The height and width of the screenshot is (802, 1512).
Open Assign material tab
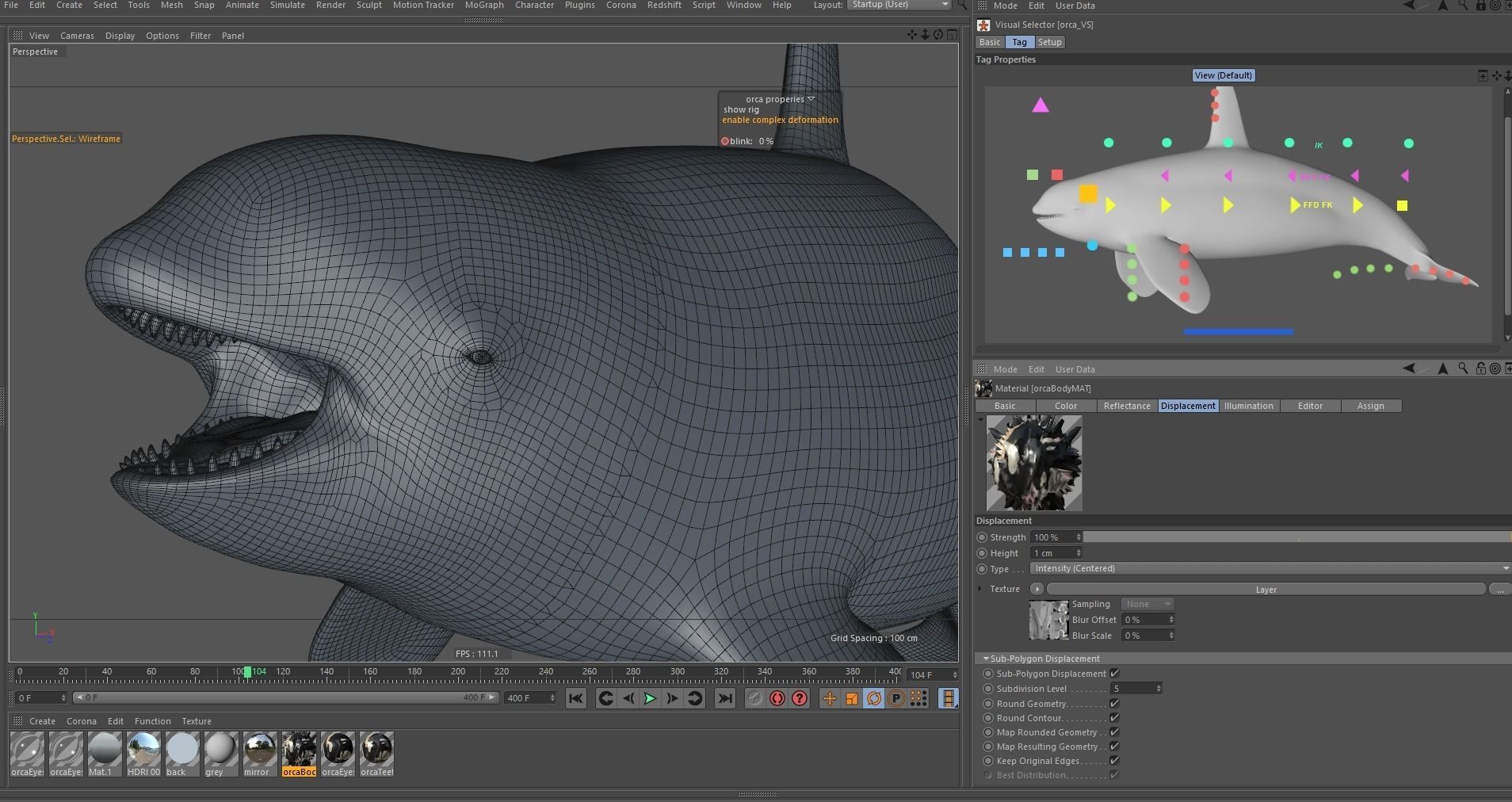click(x=1370, y=406)
